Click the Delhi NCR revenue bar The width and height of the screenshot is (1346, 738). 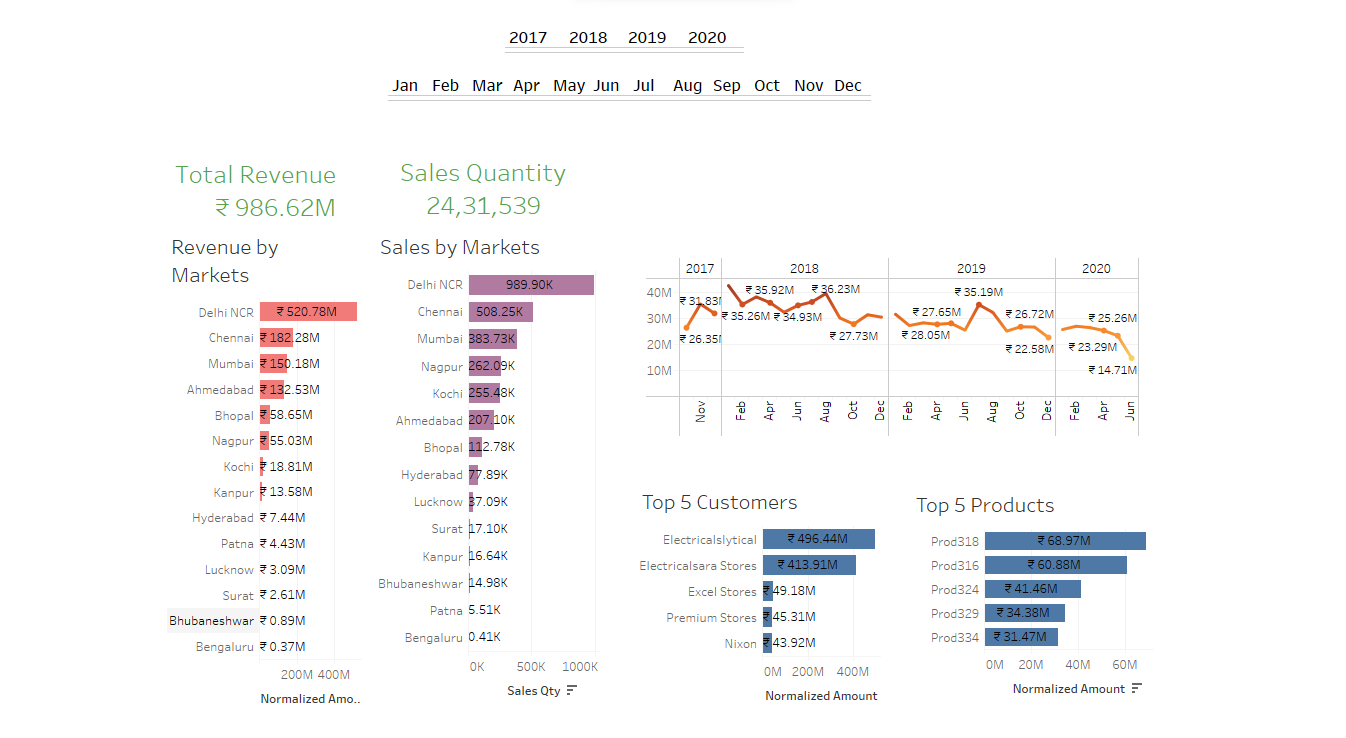click(x=308, y=311)
